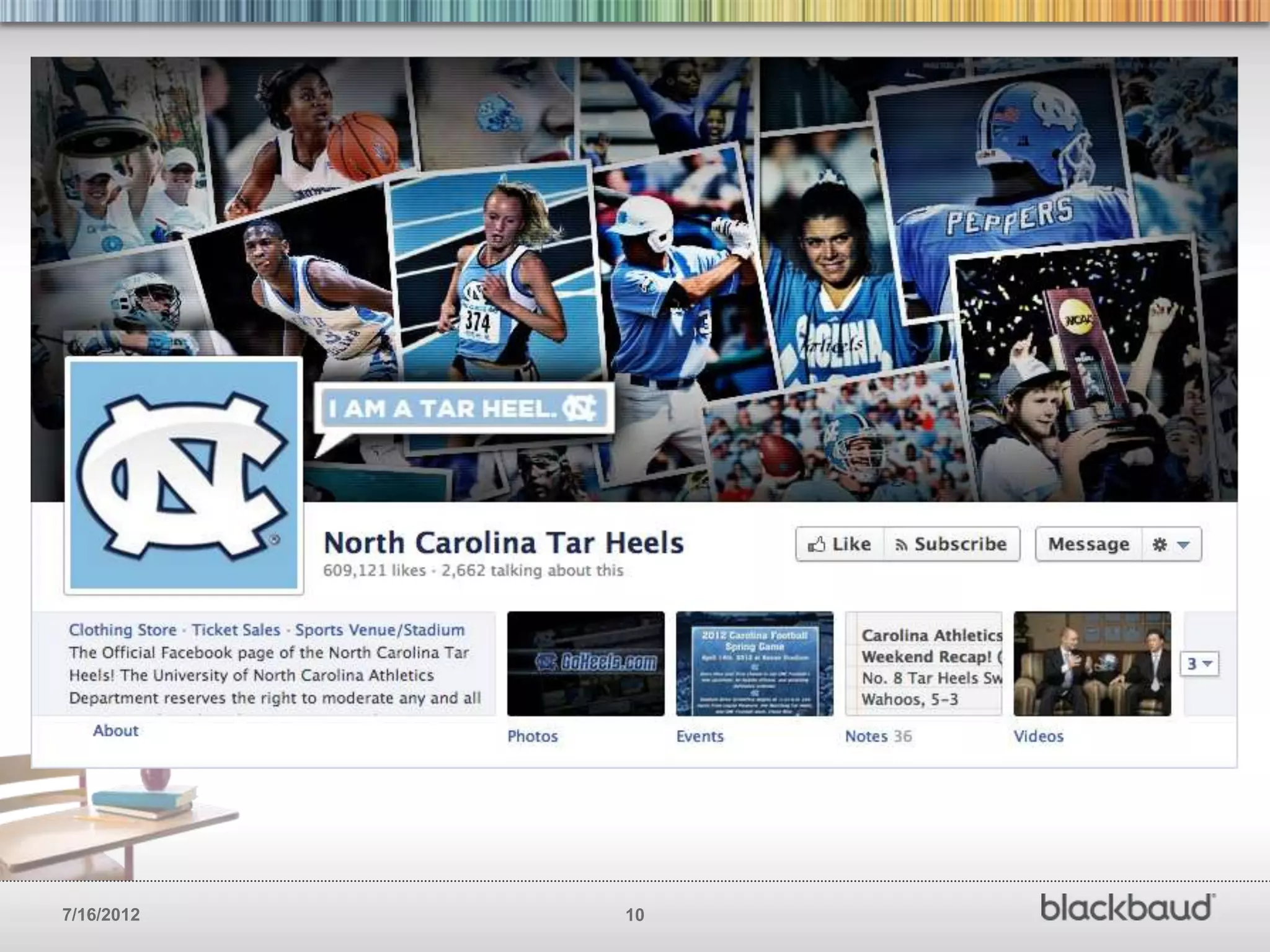Click the Clothing Store category link
1270x952 pixels.
123,630
